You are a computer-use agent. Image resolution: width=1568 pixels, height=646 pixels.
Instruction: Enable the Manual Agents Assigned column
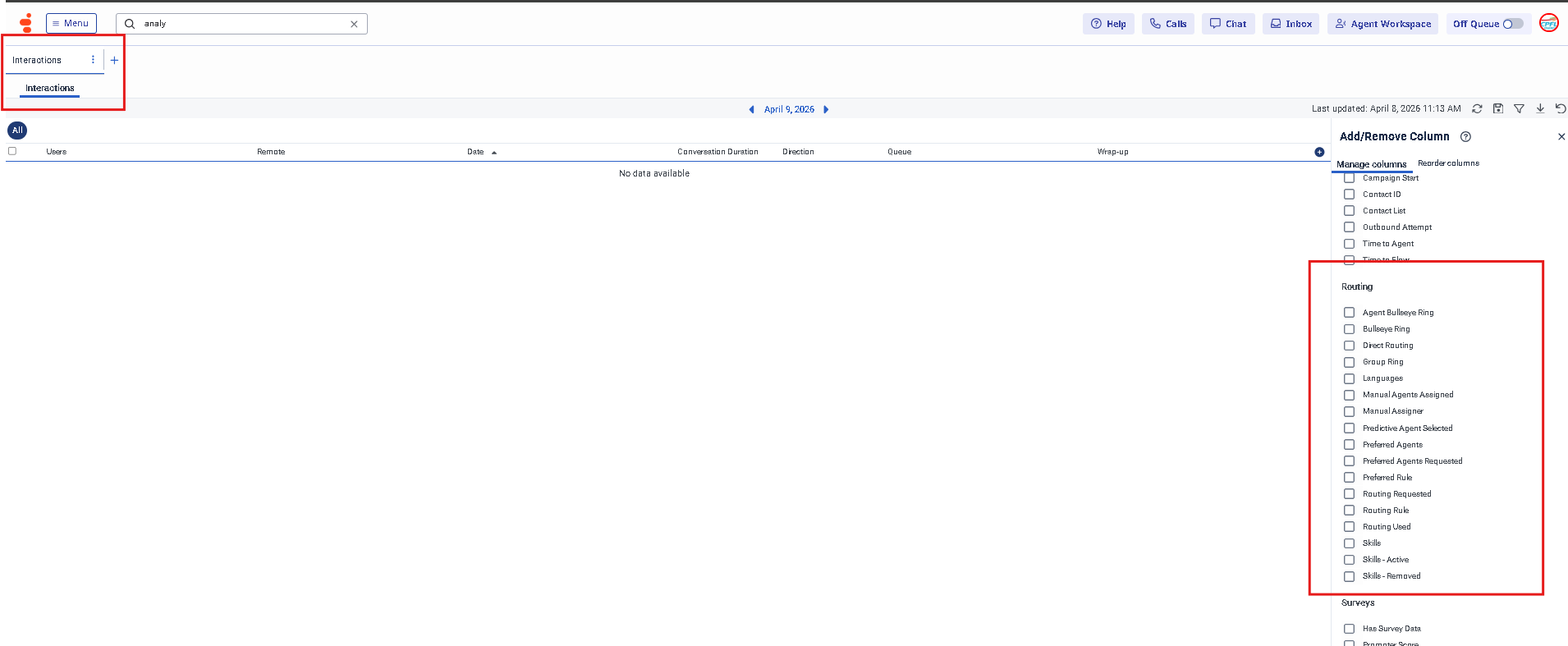pyautogui.click(x=1349, y=395)
